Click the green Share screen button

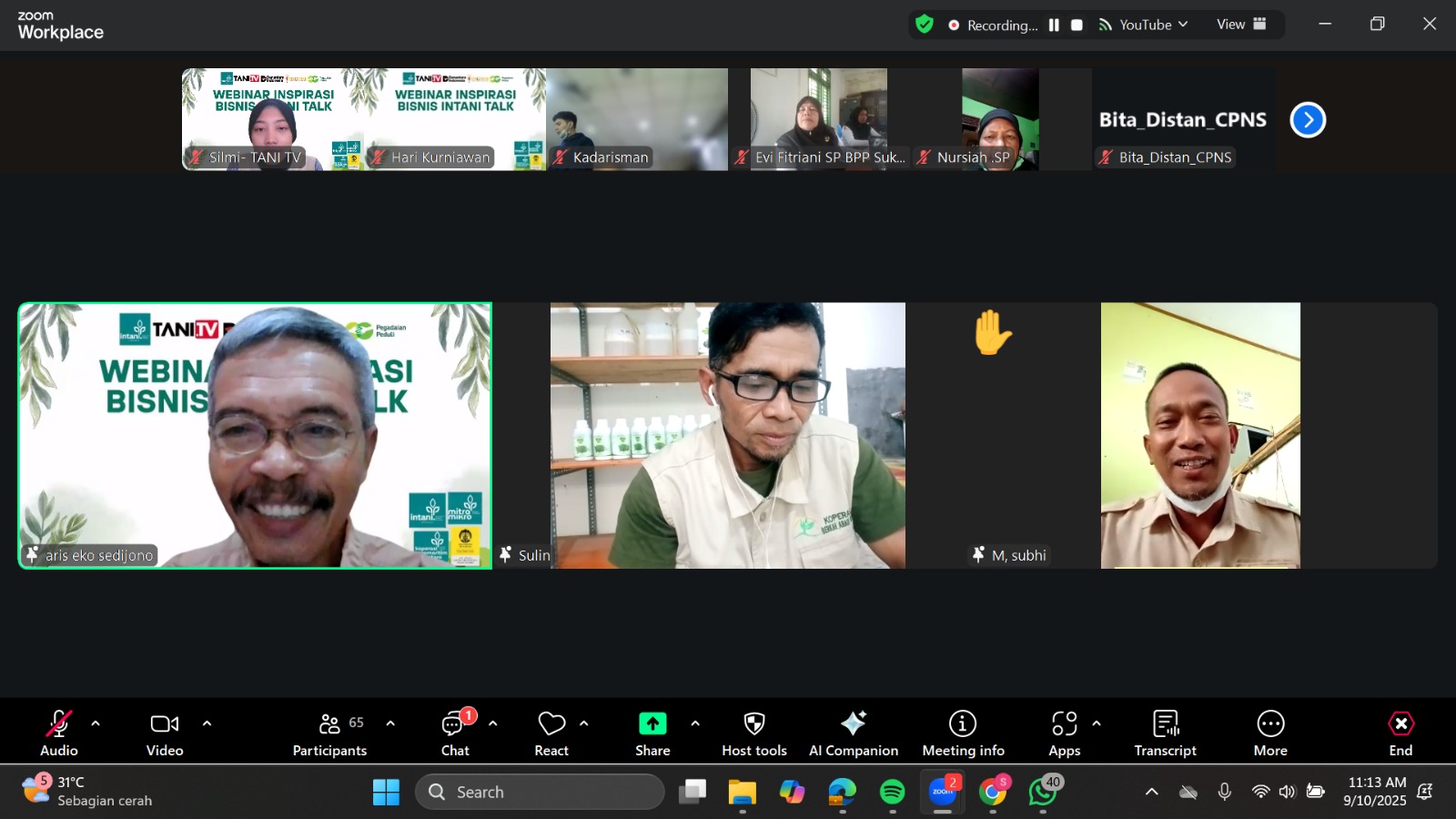(652, 732)
